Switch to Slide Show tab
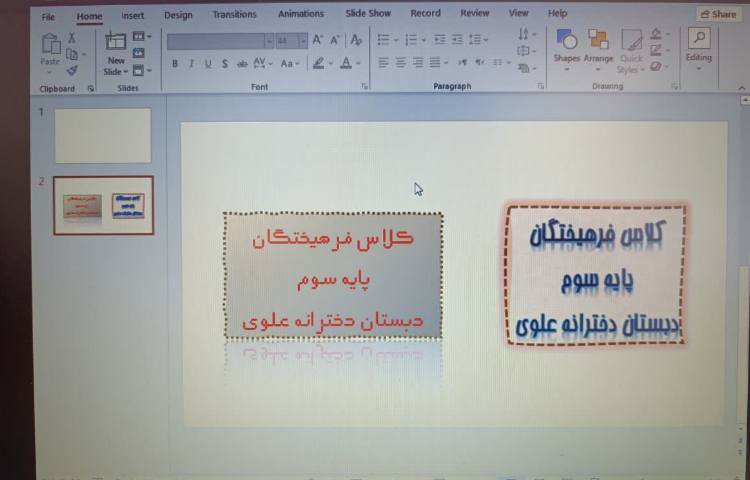Screen dimensions: 750x480 368,13
